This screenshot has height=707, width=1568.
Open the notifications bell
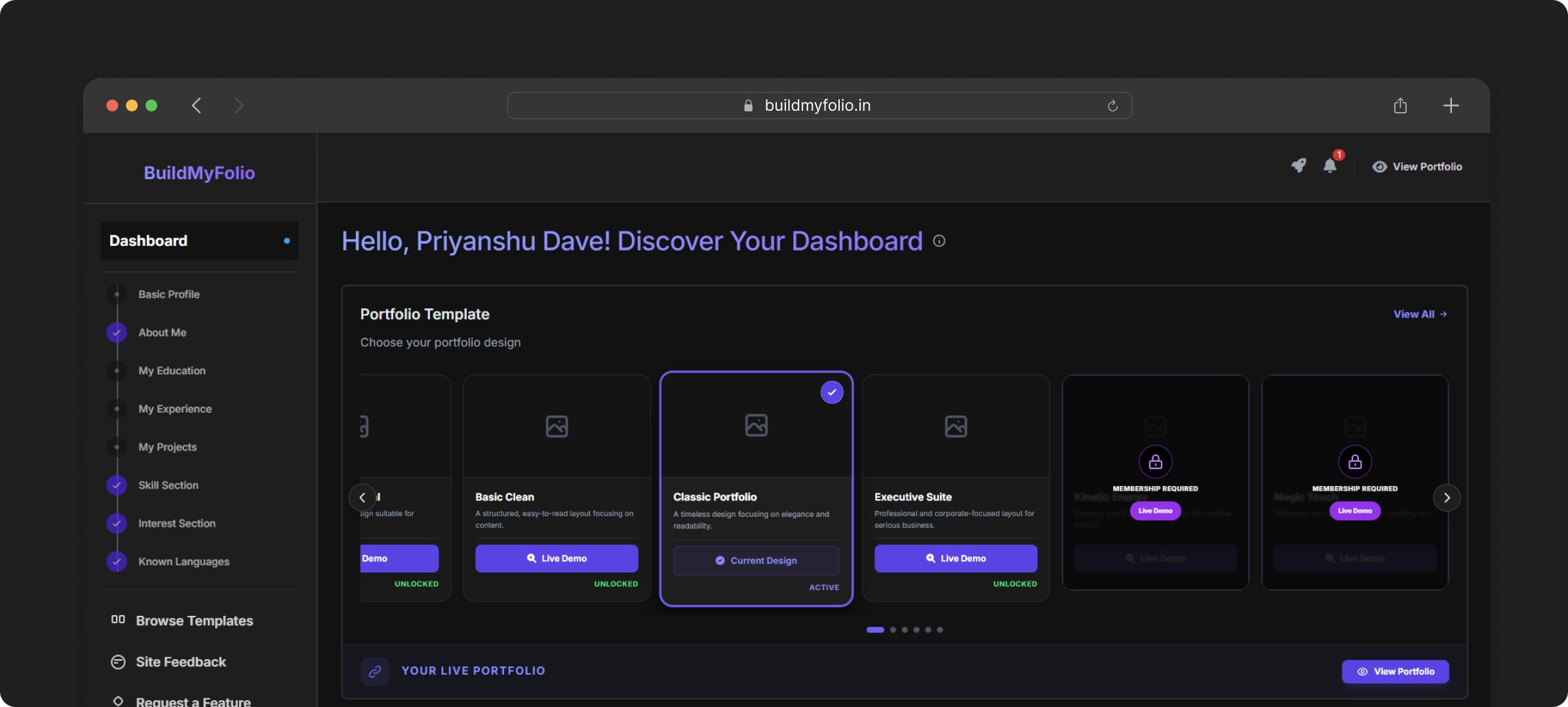(x=1329, y=166)
